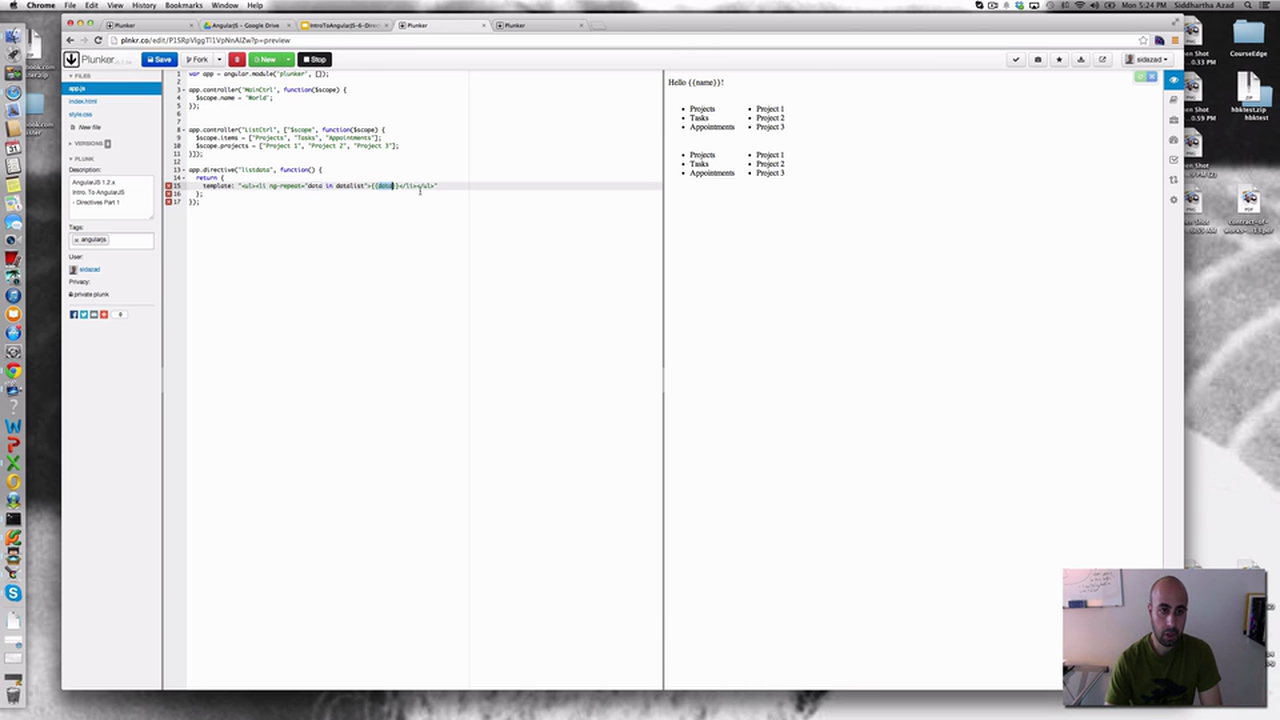Open the Bookmarks menu in menu bar

coord(184,5)
